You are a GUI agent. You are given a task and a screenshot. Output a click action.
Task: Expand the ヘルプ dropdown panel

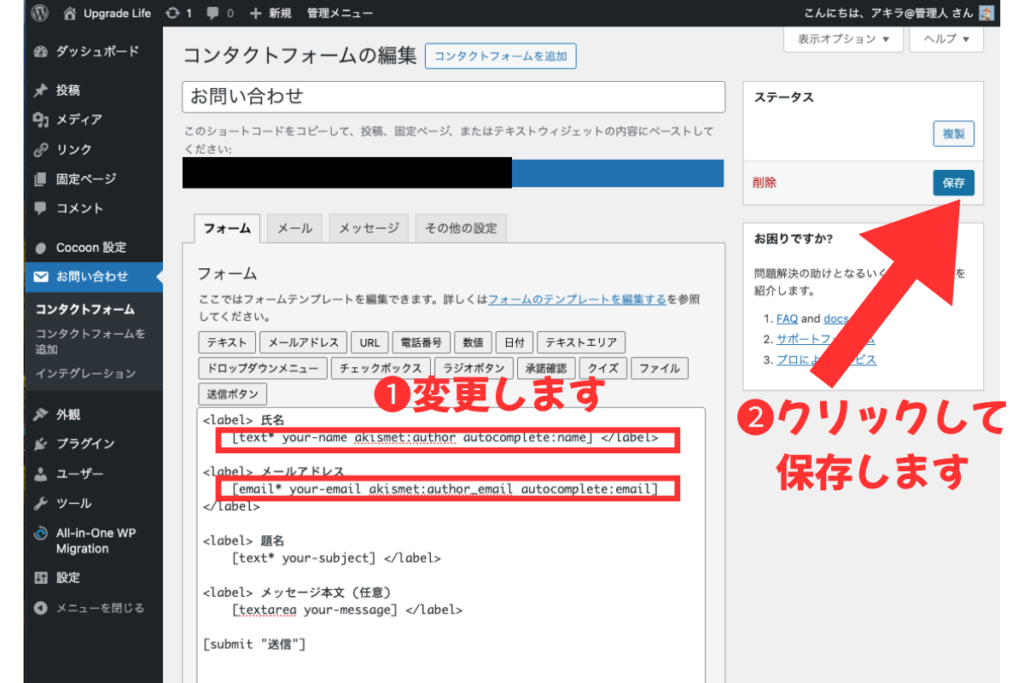click(x=946, y=39)
